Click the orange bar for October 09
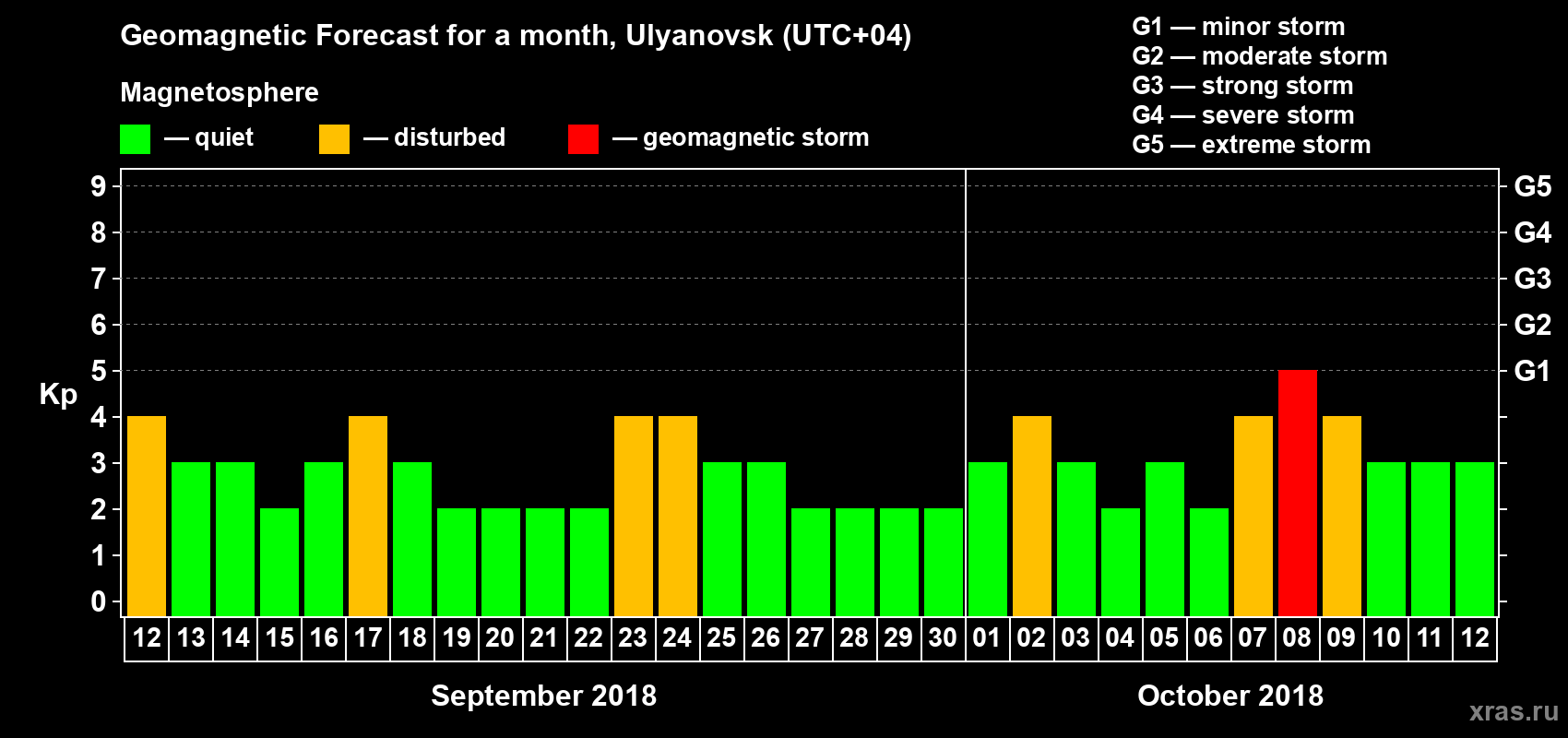Viewport: 1568px width, 738px height. [1342, 517]
